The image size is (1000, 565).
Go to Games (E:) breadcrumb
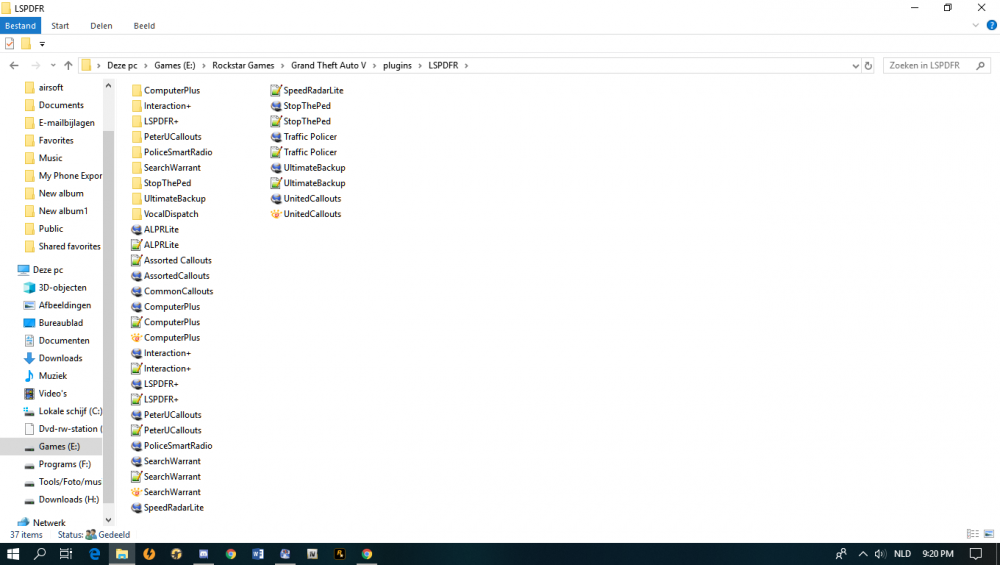[175, 66]
